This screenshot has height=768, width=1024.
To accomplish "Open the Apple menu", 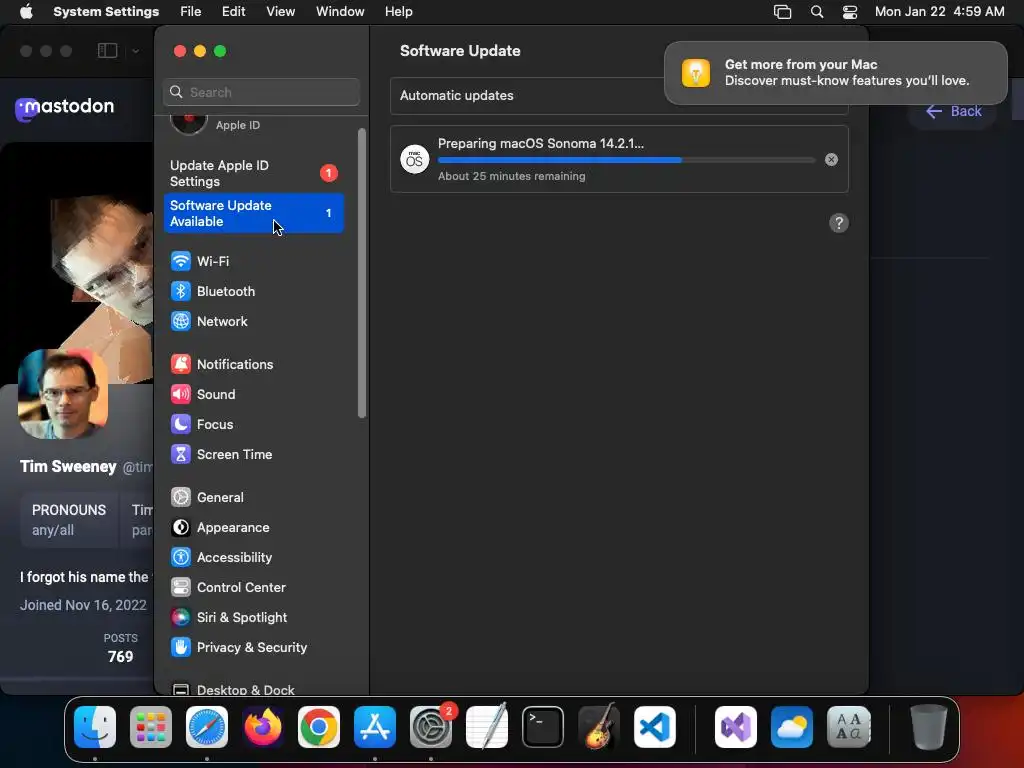I will pyautogui.click(x=26, y=12).
